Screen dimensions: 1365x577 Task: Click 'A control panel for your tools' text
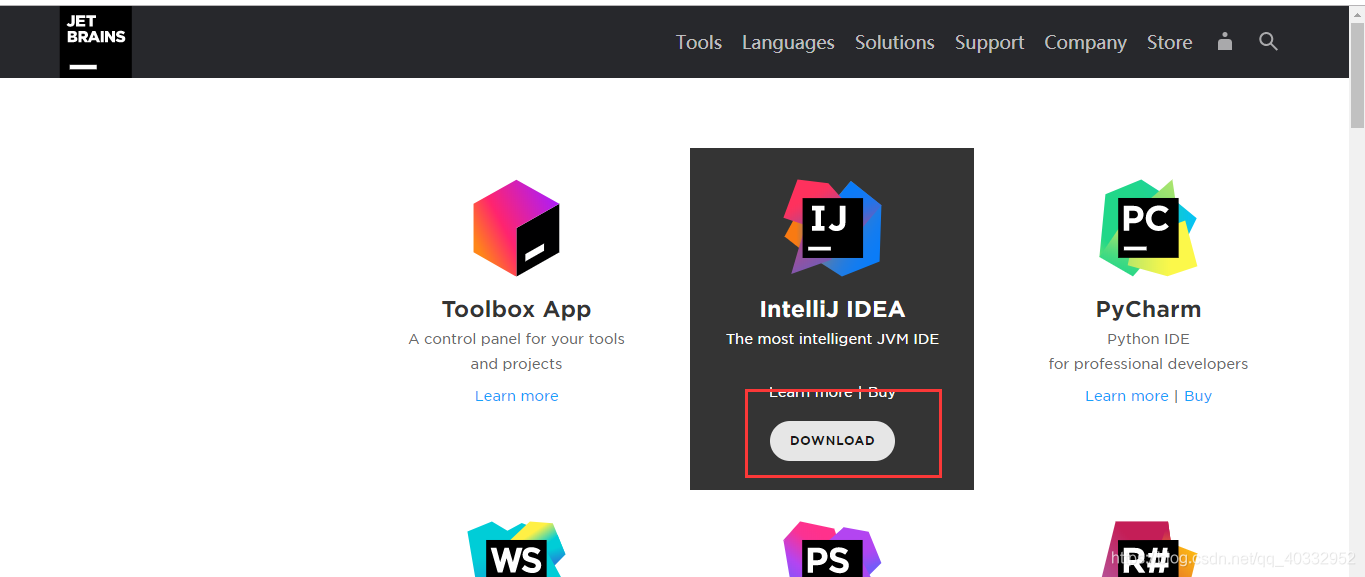click(516, 339)
